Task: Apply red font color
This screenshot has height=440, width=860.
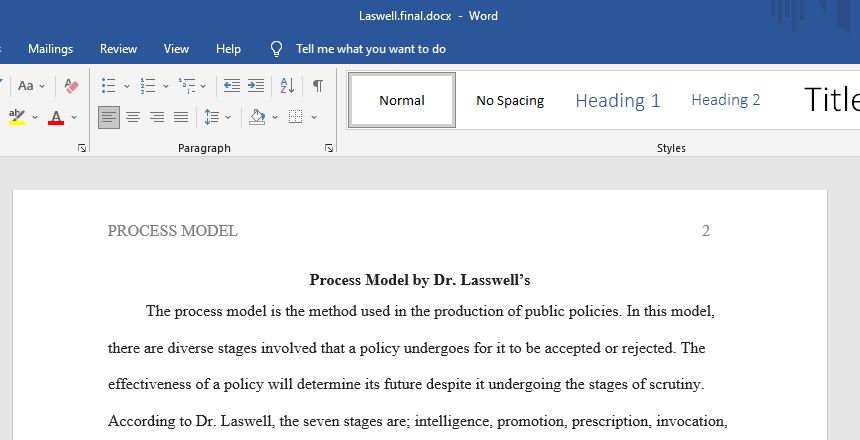Action: [56, 117]
